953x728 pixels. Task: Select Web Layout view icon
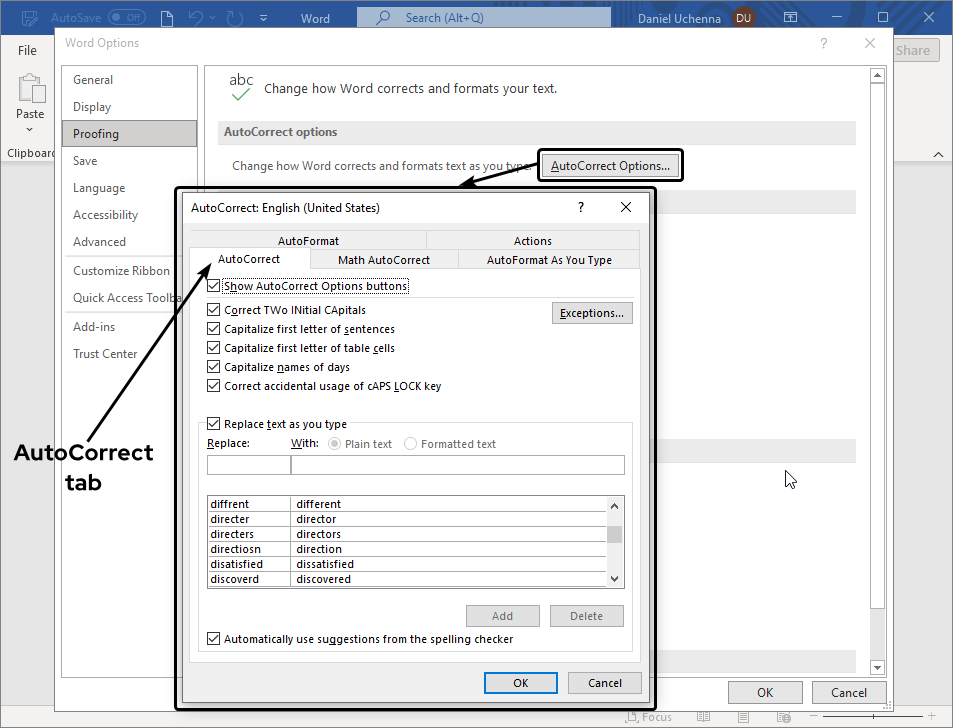click(x=783, y=716)
